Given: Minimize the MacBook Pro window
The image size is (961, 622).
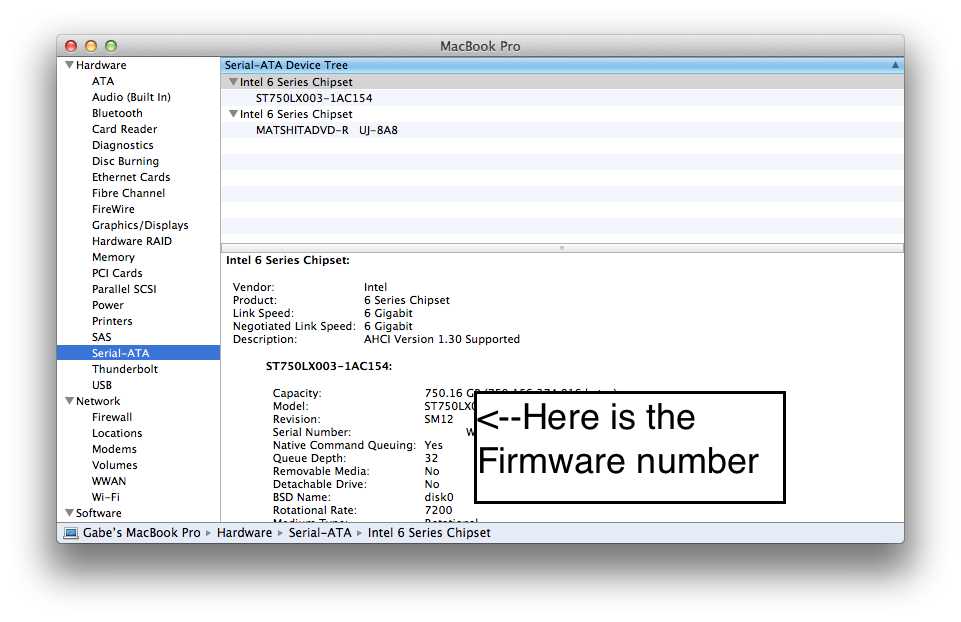Looking at the screenshot, I should click(91, 46).
